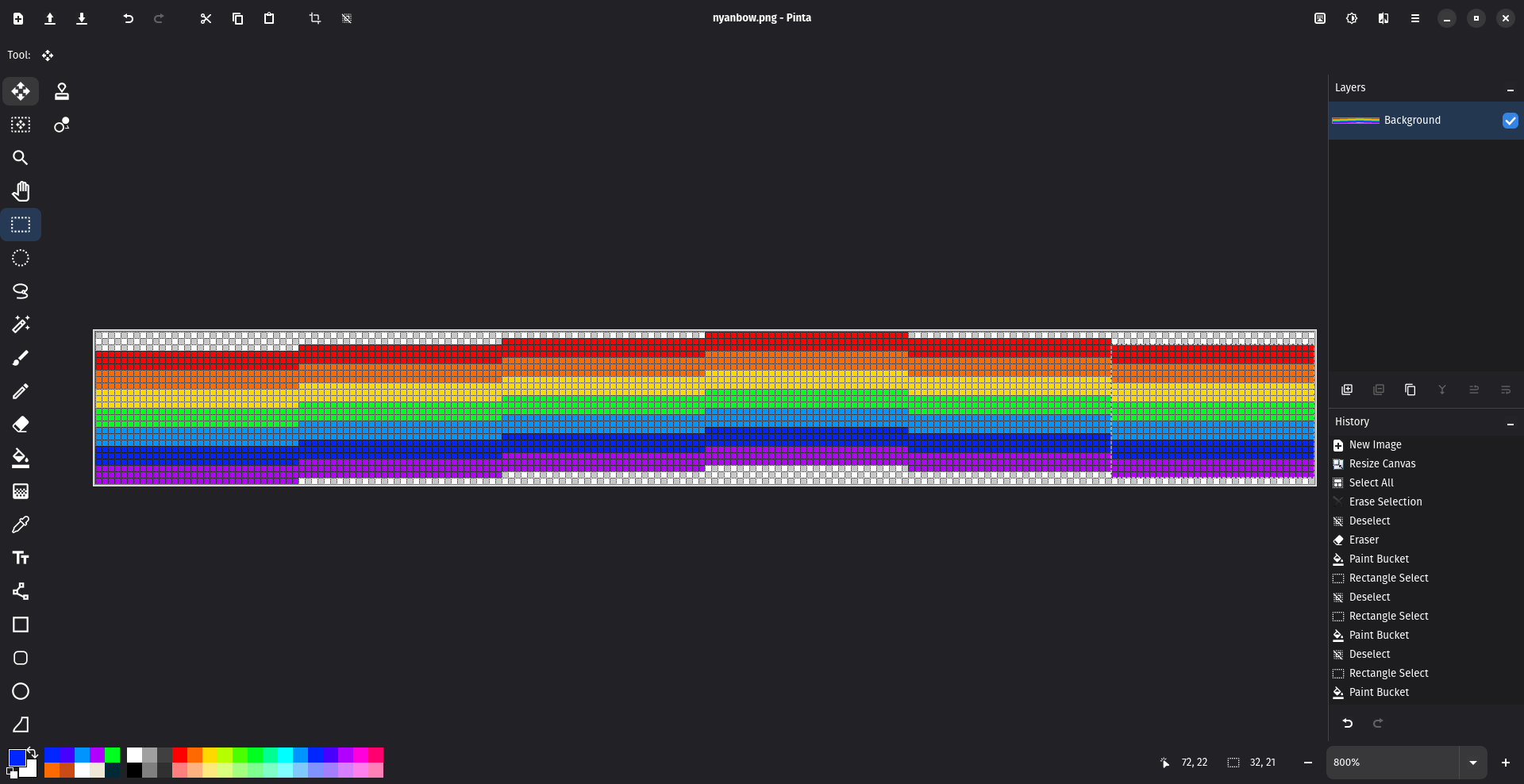Select the Rectangle shape tool

coord(21,625)
